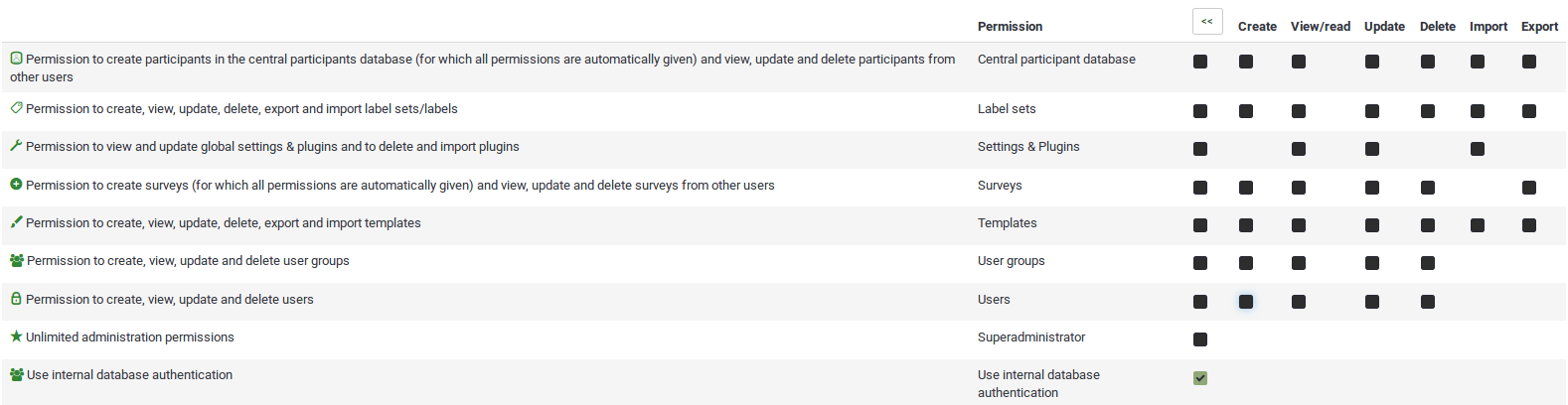Viewport: 1568px width, 405px height.
Task: Collapse permission columns with << button
Action: (x=1207, y=22)
